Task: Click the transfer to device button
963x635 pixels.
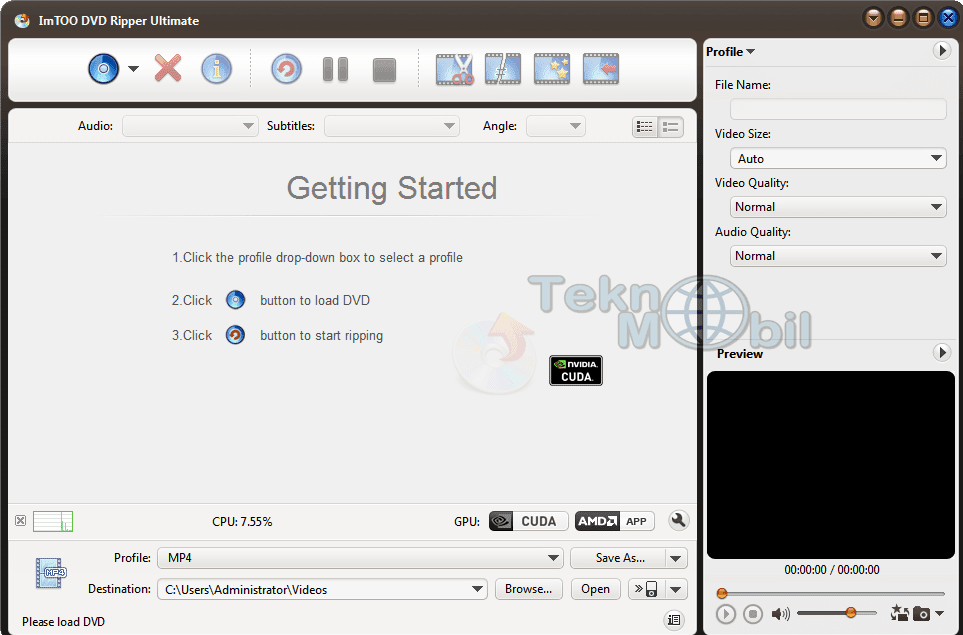Action: (646, 589)
